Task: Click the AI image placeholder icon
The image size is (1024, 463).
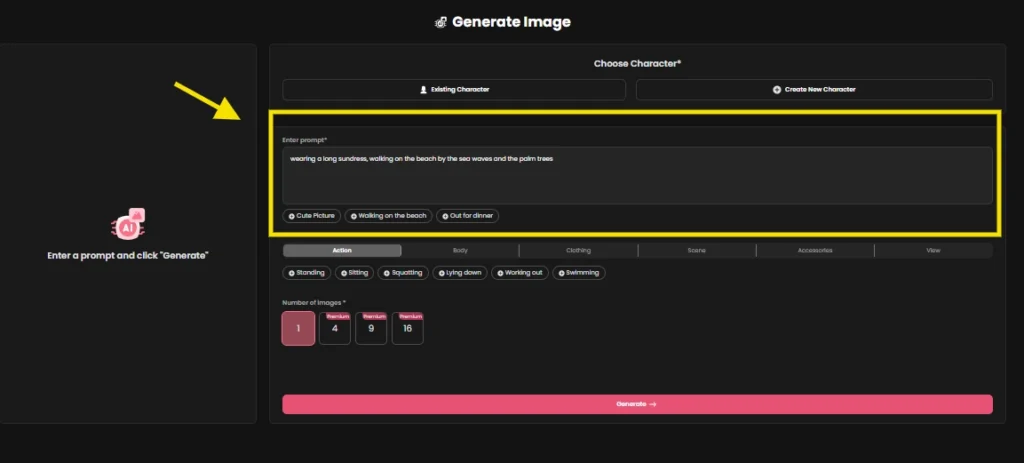Action: (128, 224)
